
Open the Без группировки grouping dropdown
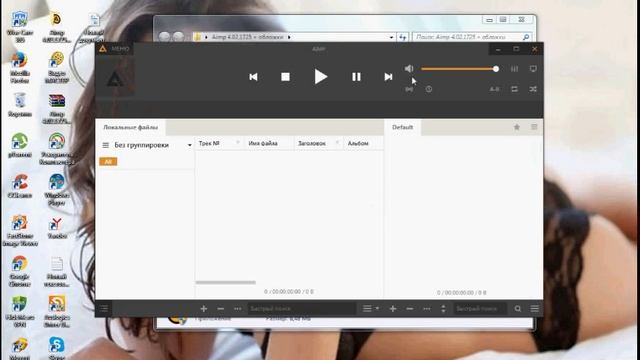click(153, 145)
